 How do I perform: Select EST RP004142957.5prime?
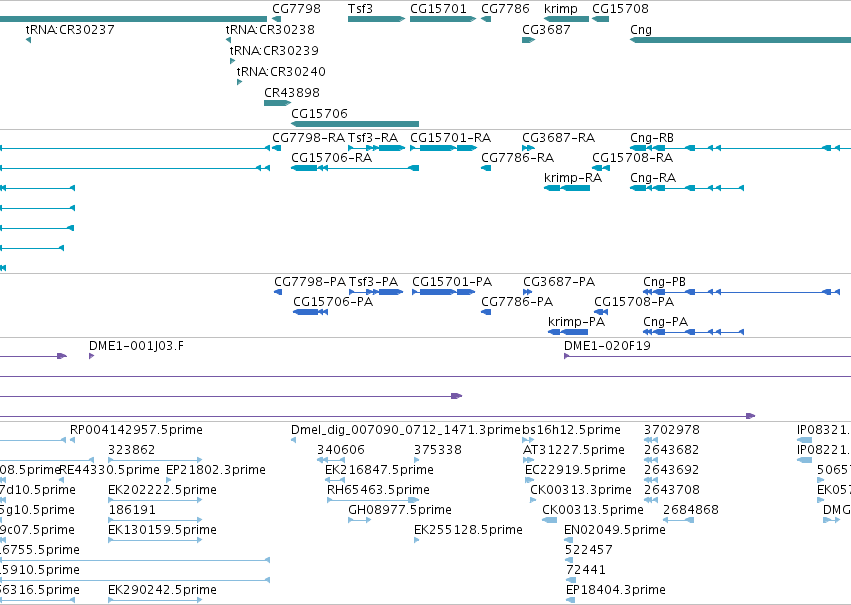pyautogui.click(x=136, y=430)
